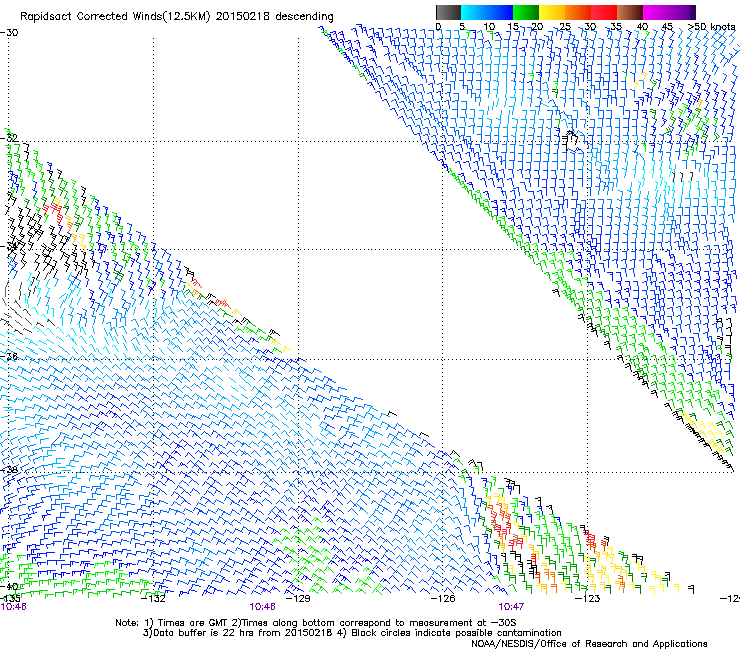Click the gray 0-5 knots color swatch
The image size is (740, 650).
(x=449, y=12)
